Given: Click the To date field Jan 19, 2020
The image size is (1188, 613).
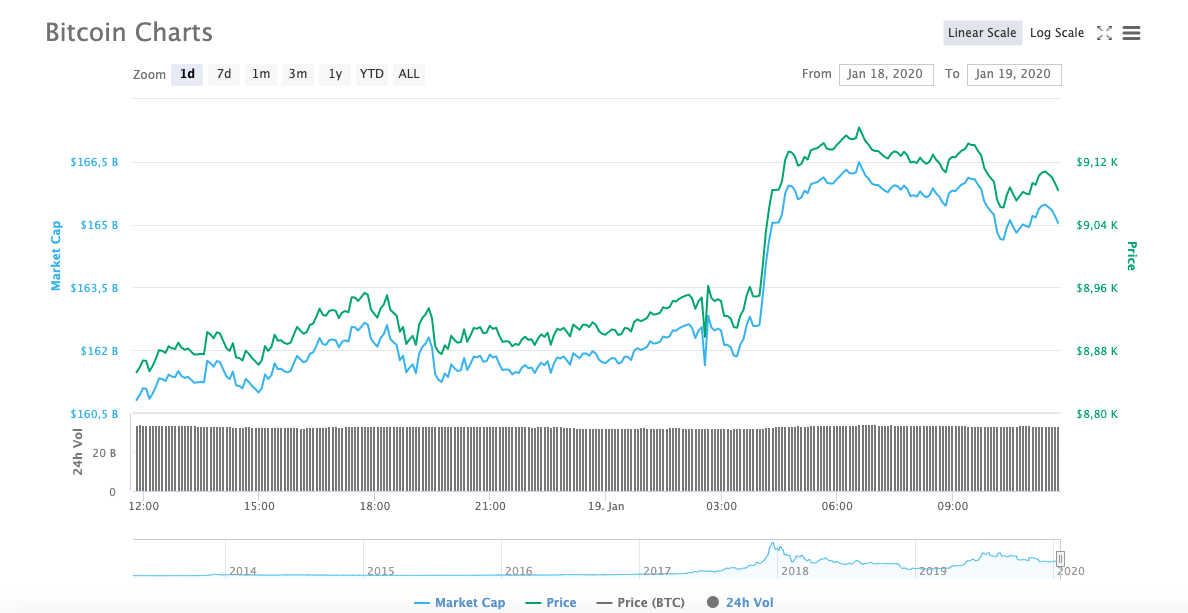Looking at the screenshot, I should click(1014, 73).
